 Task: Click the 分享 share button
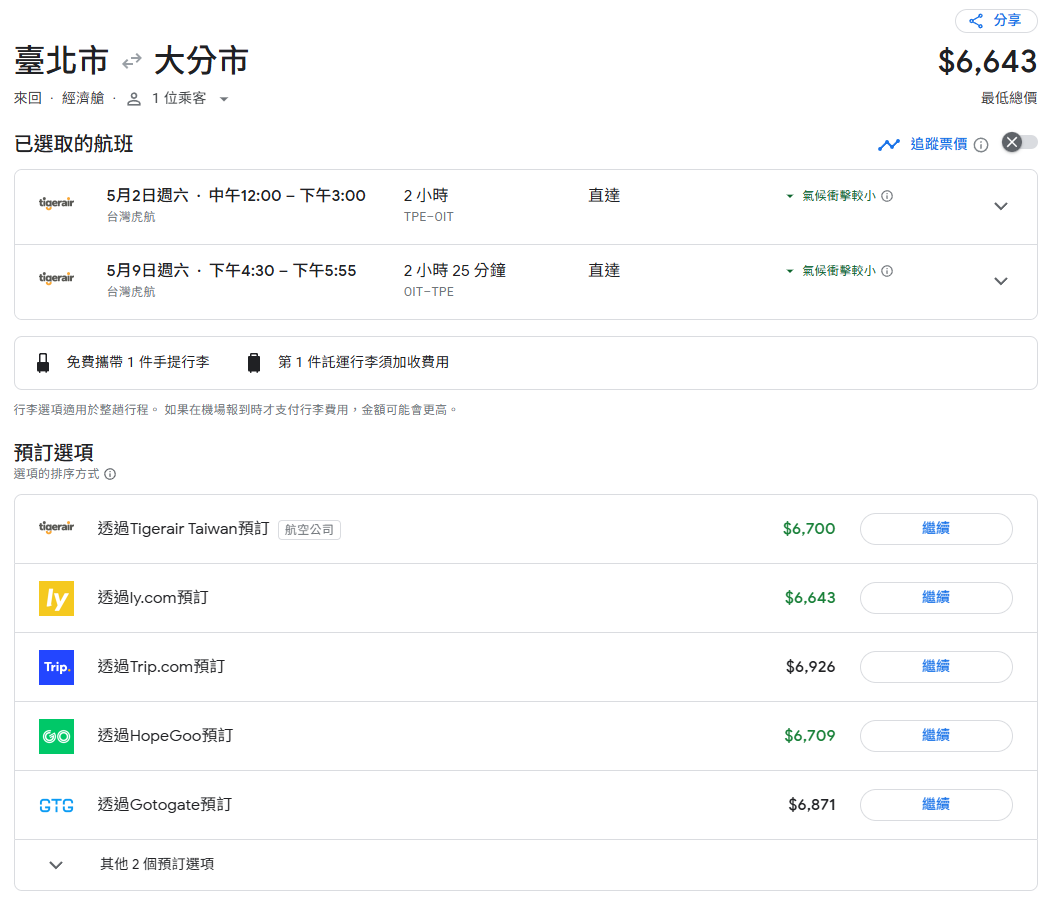coord(995,20)
